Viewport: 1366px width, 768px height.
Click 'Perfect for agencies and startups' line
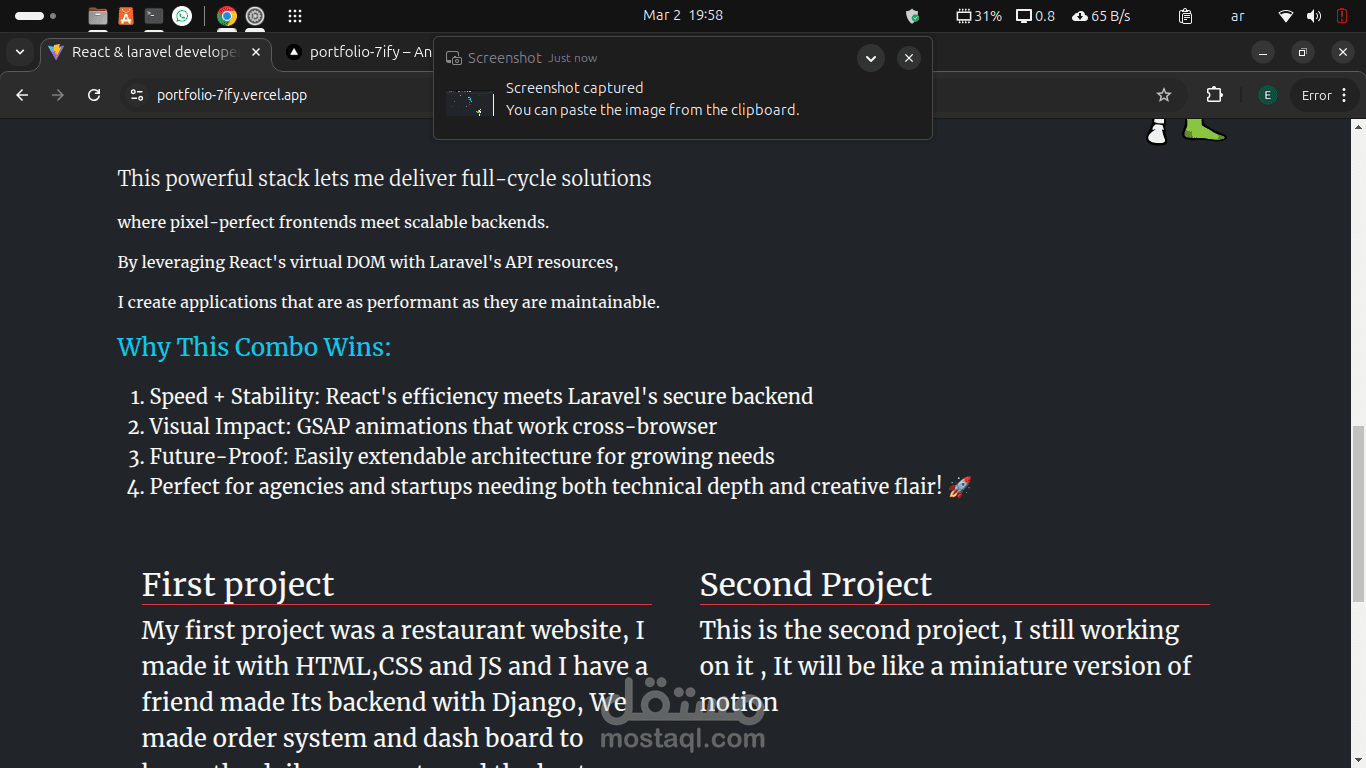point(560,486)
